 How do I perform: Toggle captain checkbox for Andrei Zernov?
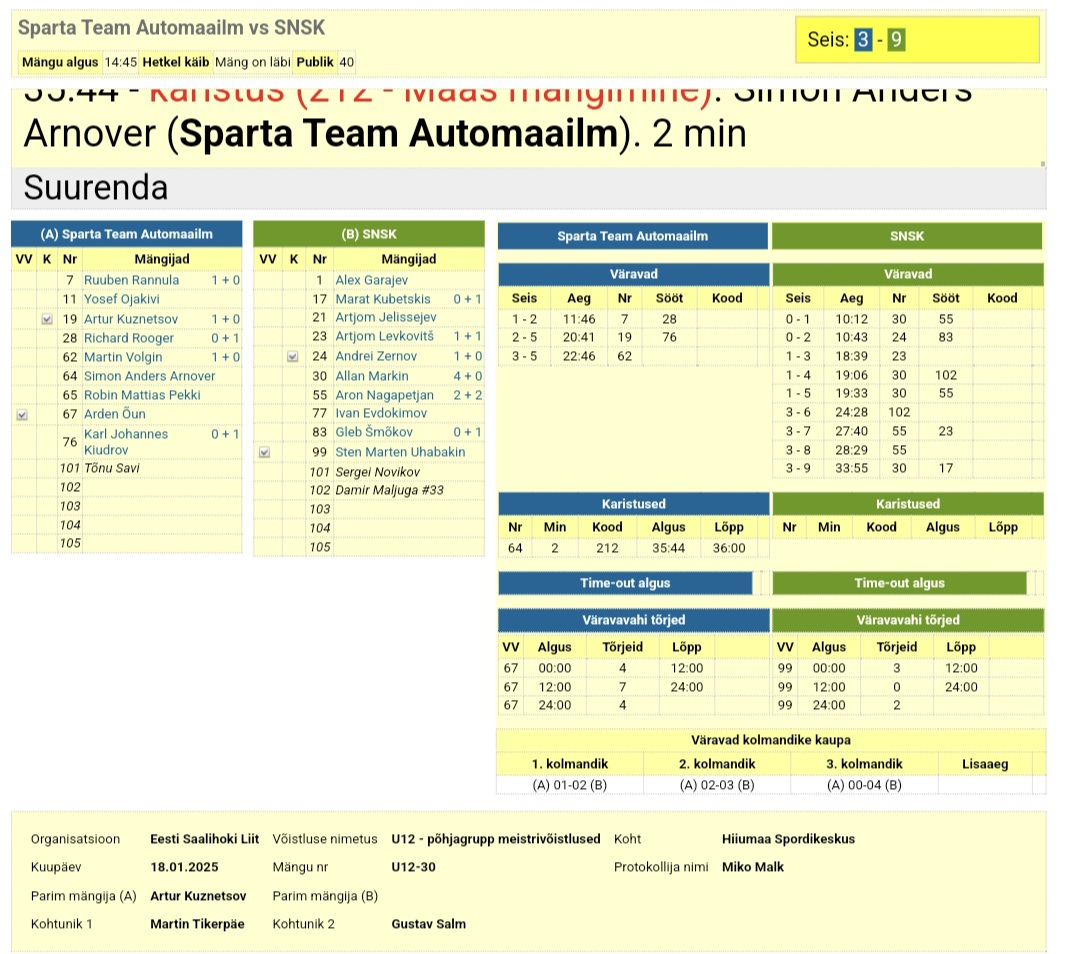point(293,356)
